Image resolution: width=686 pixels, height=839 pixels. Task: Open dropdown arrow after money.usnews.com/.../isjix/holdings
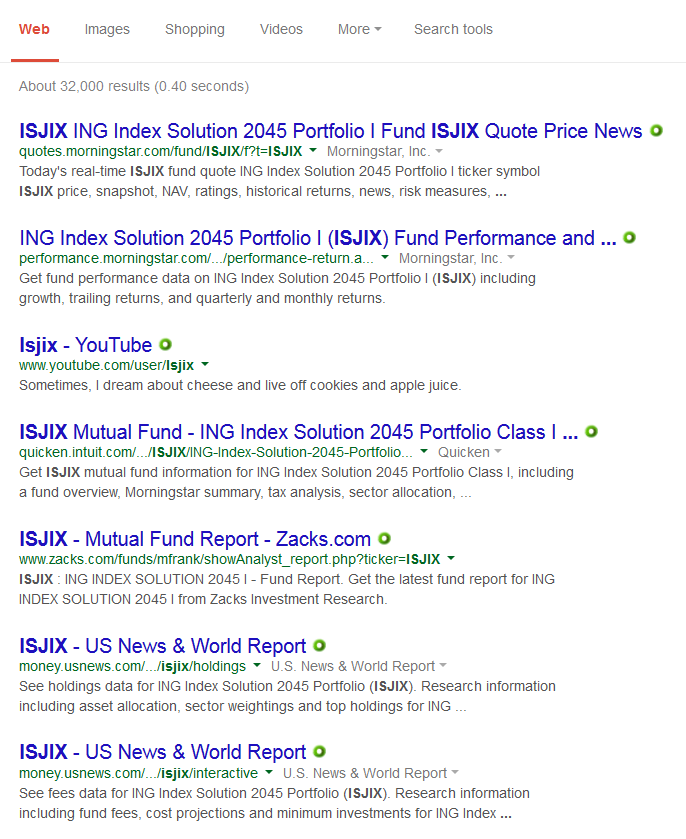click(x=257, y=665)
